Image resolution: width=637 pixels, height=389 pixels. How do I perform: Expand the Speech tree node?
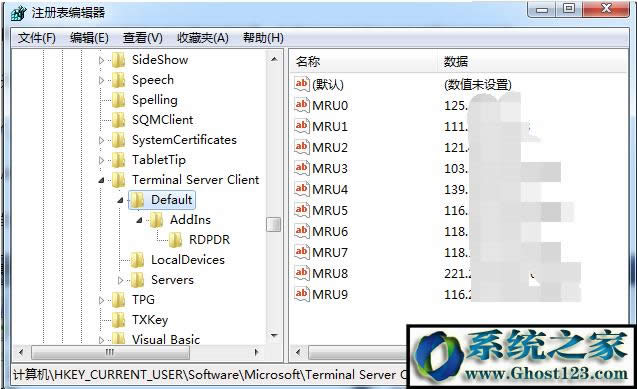click(x=101, y=80)
